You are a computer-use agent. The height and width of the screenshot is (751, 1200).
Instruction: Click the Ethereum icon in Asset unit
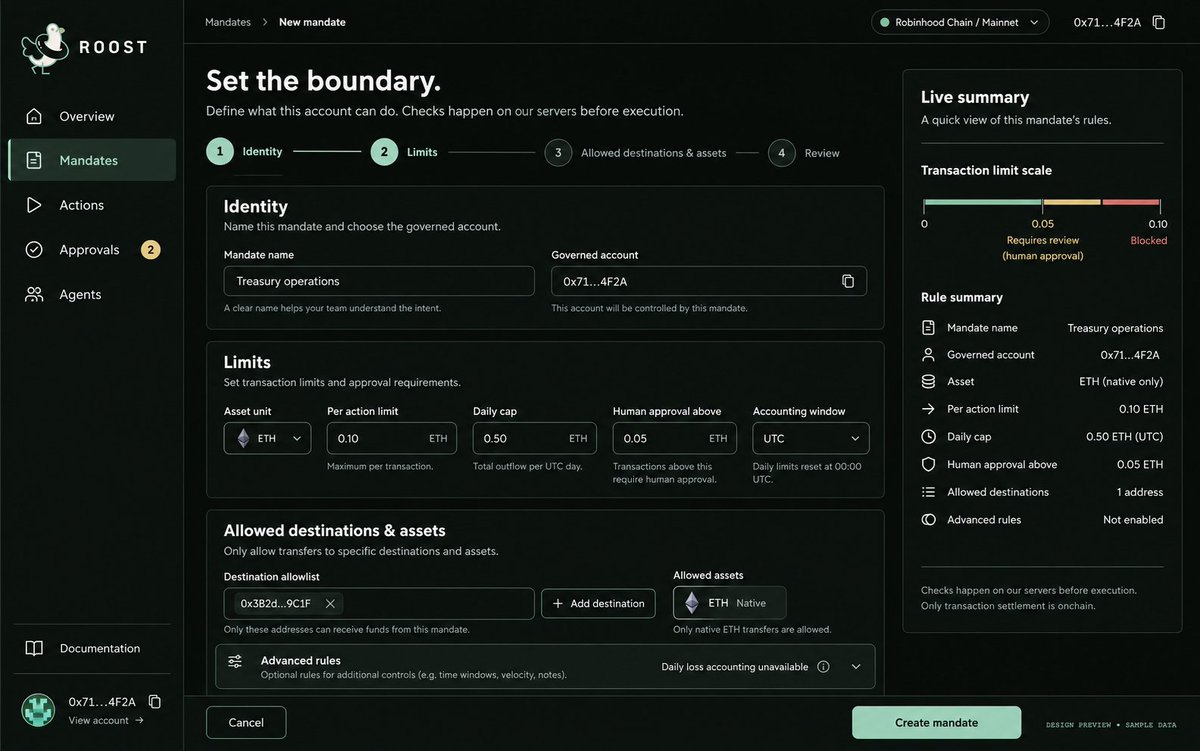tap(243, 438)
